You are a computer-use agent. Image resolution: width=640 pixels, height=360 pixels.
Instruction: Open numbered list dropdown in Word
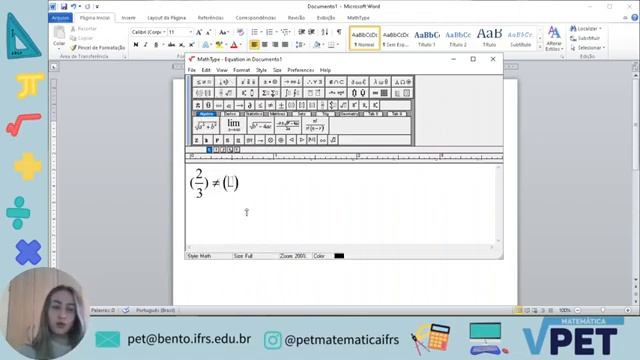(276, 32)
